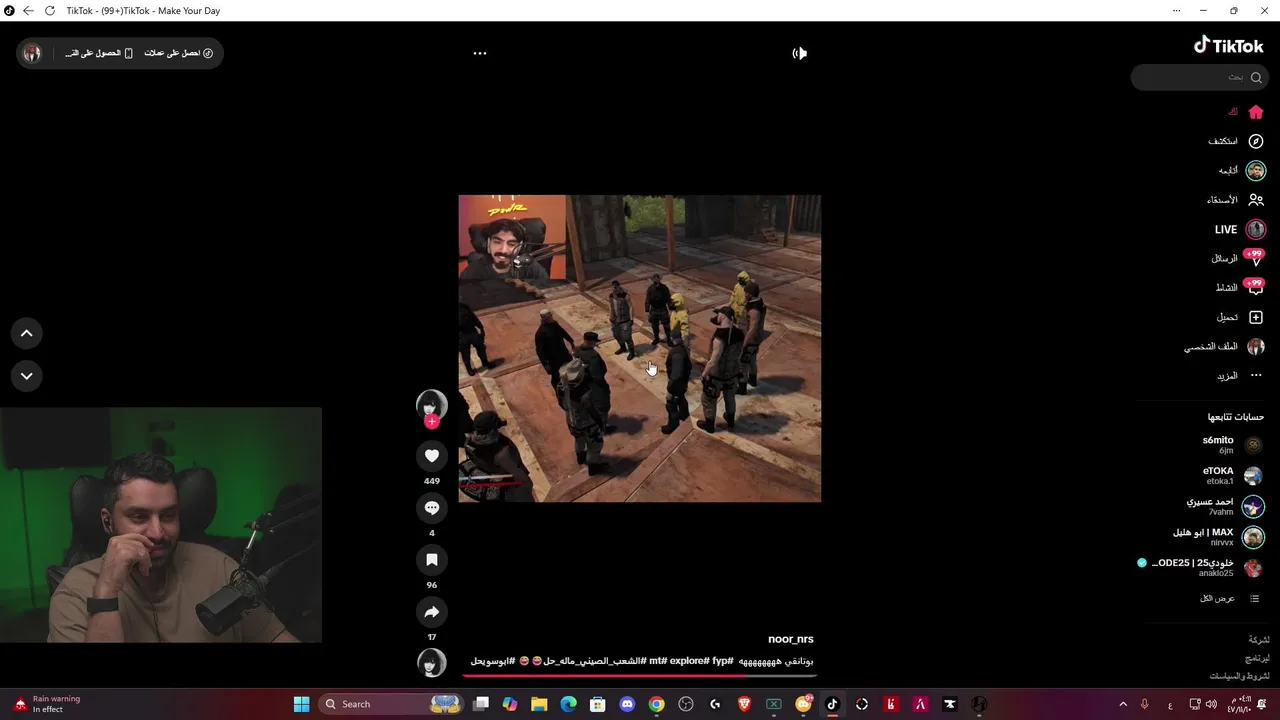
Task: Go to previous video with up arrow
Action: point(27,333)
